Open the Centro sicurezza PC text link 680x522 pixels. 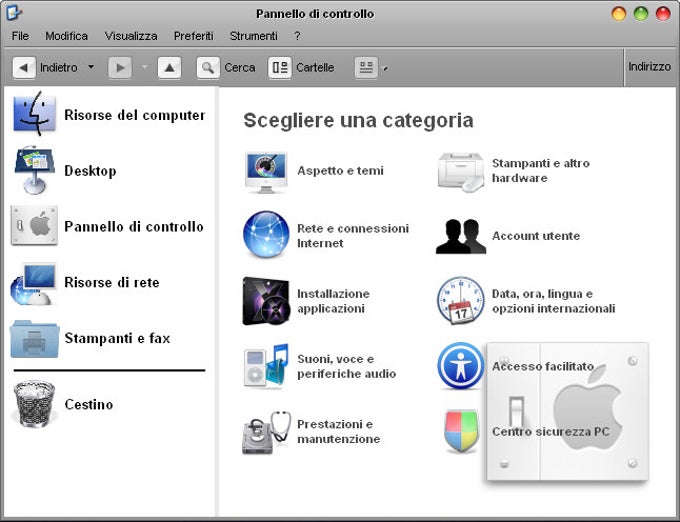[551, 432]
